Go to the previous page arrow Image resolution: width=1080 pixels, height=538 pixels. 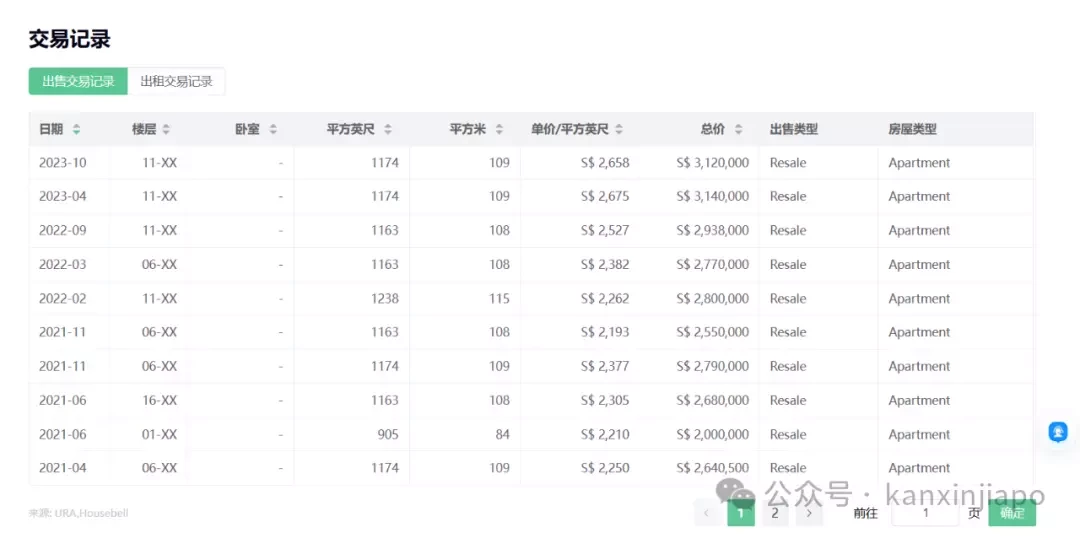(706, 513)
